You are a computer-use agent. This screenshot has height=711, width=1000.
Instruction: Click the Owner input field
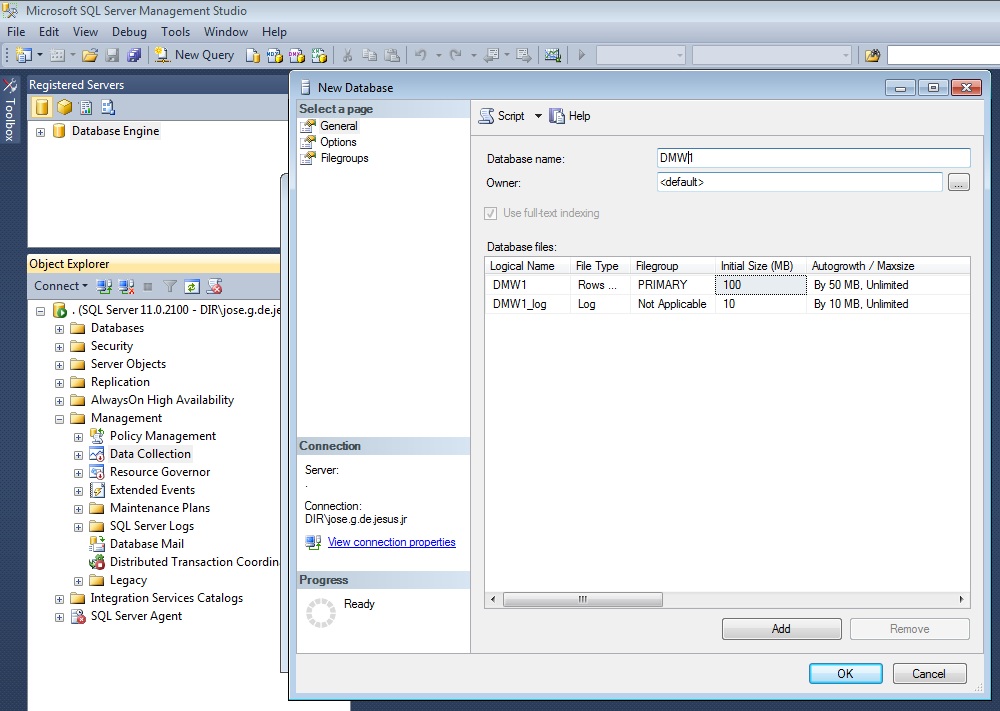pyautogui.click(x=799, y=182)
